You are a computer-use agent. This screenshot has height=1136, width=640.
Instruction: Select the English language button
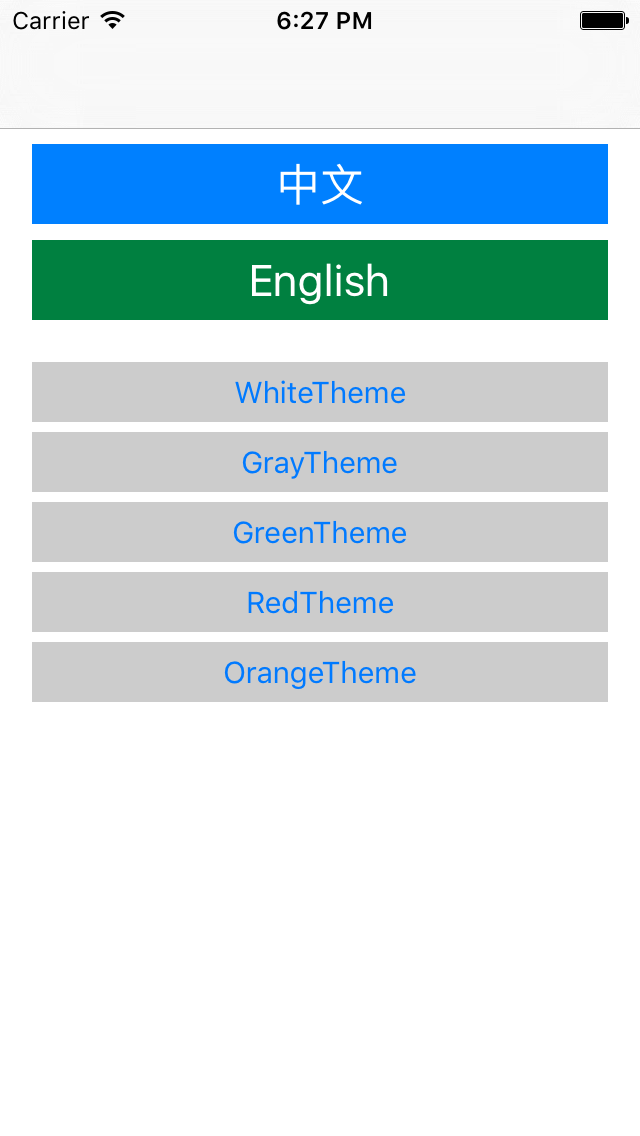coord(320,280)
